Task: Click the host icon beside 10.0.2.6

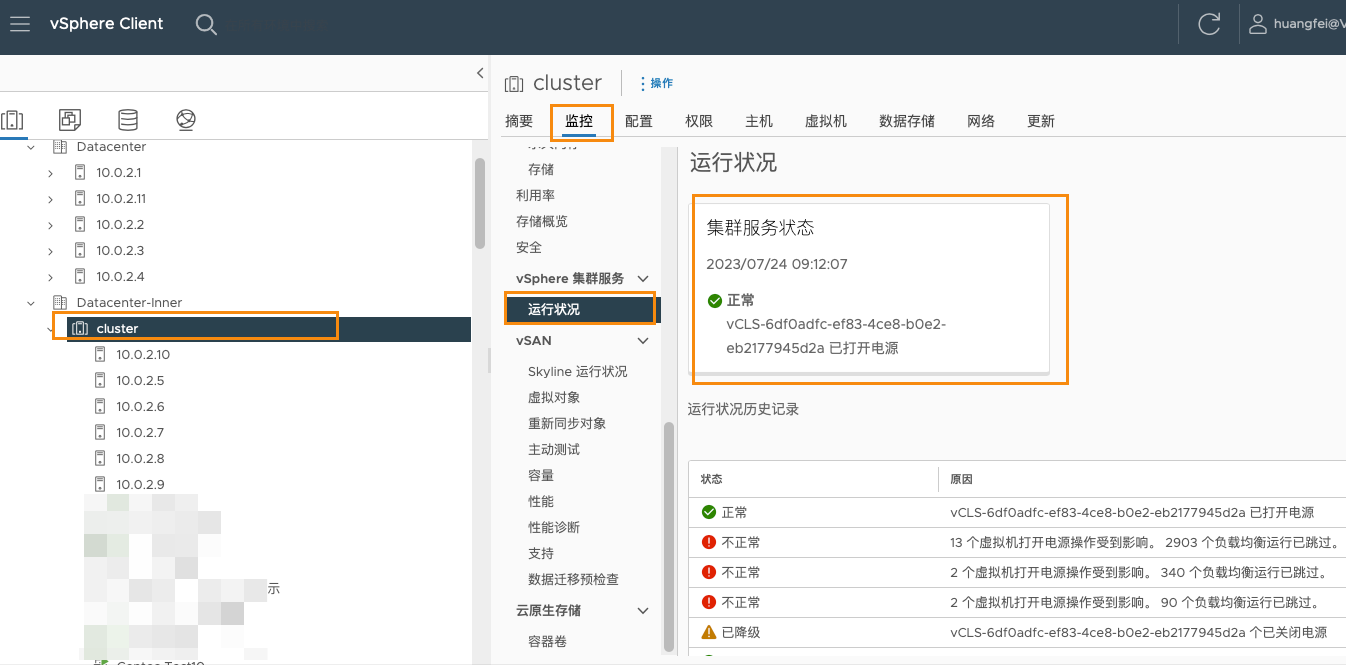Action: point(100,407)
